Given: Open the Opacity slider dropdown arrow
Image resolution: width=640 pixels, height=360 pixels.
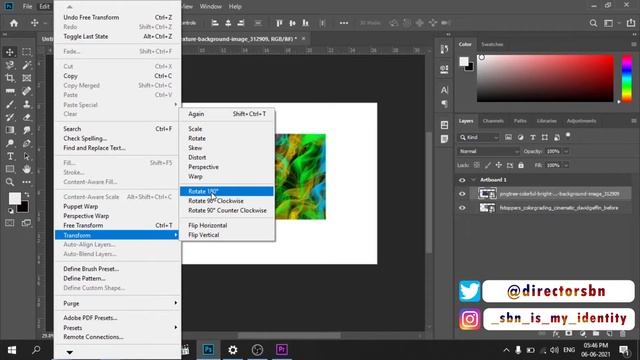Looking at the screenshot, I should coord(566,151).
